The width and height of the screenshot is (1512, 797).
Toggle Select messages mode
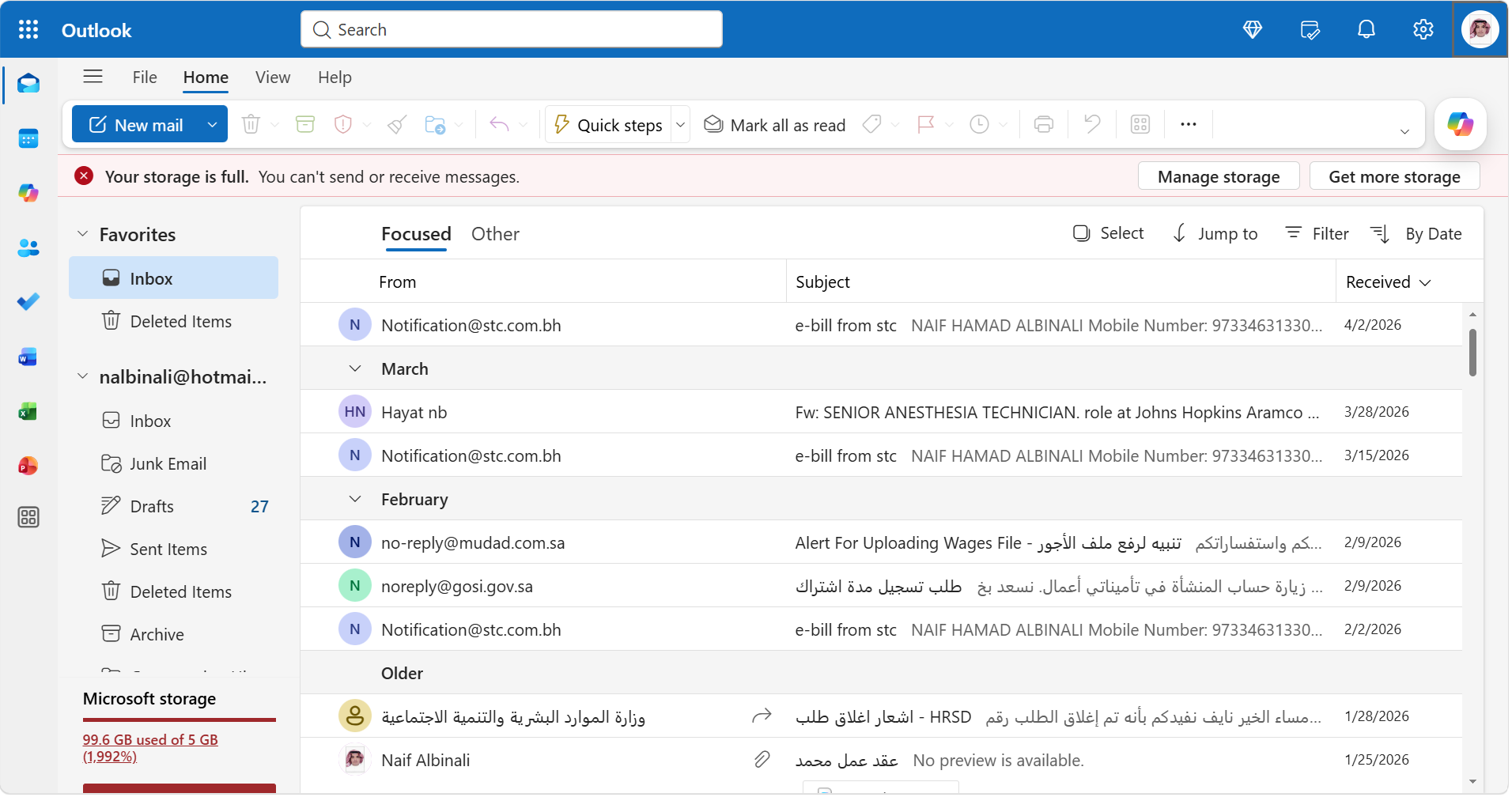tap(1109, 233)
